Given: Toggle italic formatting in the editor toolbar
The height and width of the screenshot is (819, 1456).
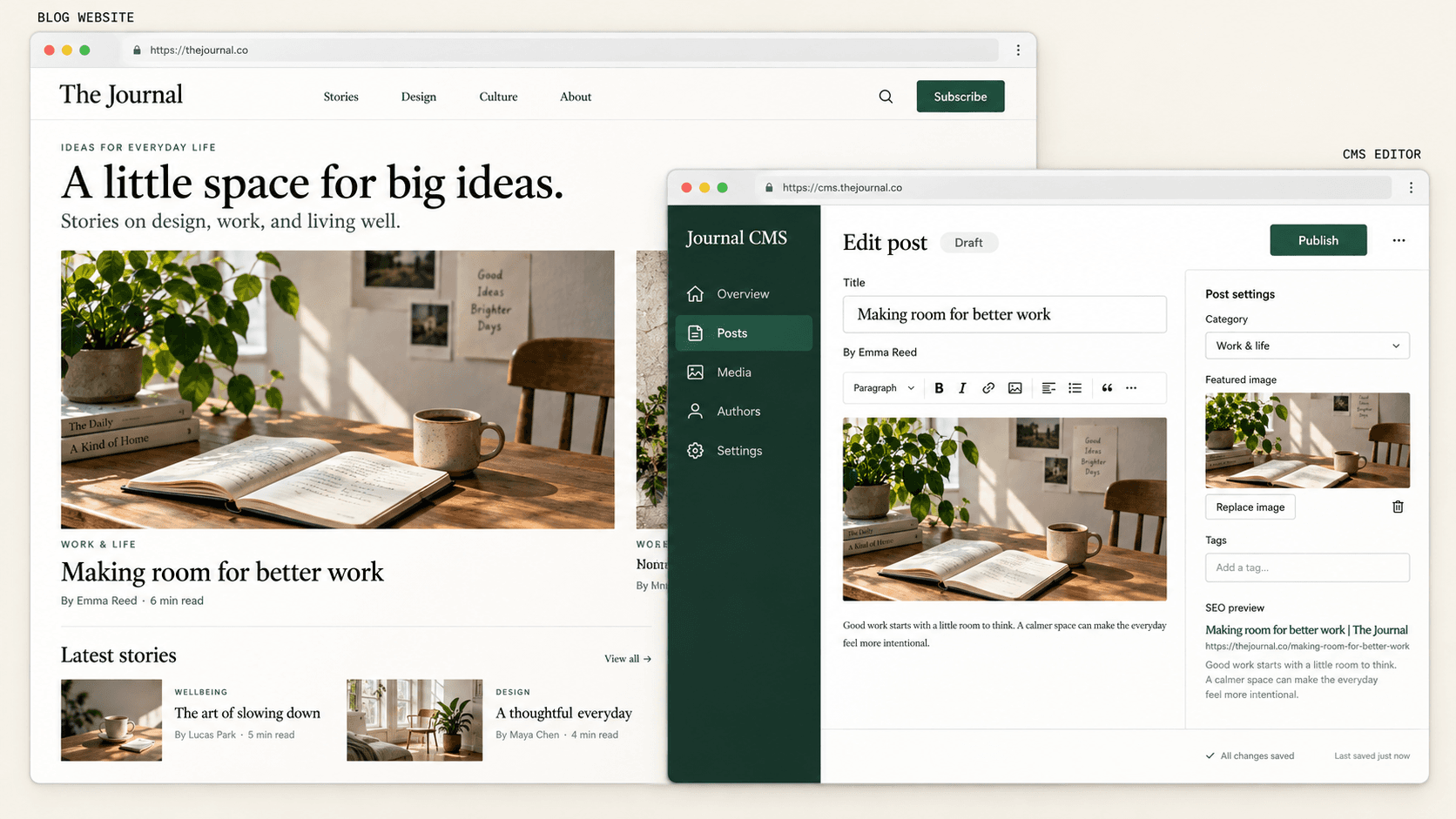Looking at the screenshot, I should (962, 388).
